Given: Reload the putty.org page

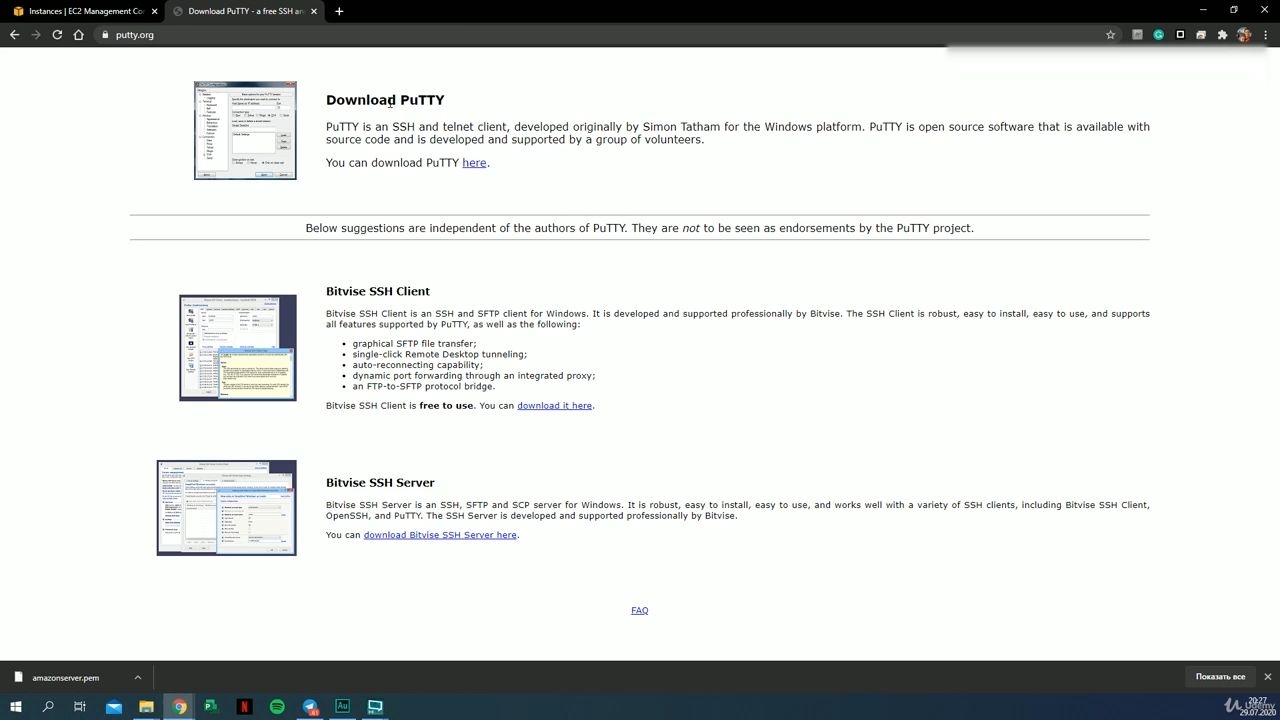Looking at the screenshot, I should [x=57, y=35].
